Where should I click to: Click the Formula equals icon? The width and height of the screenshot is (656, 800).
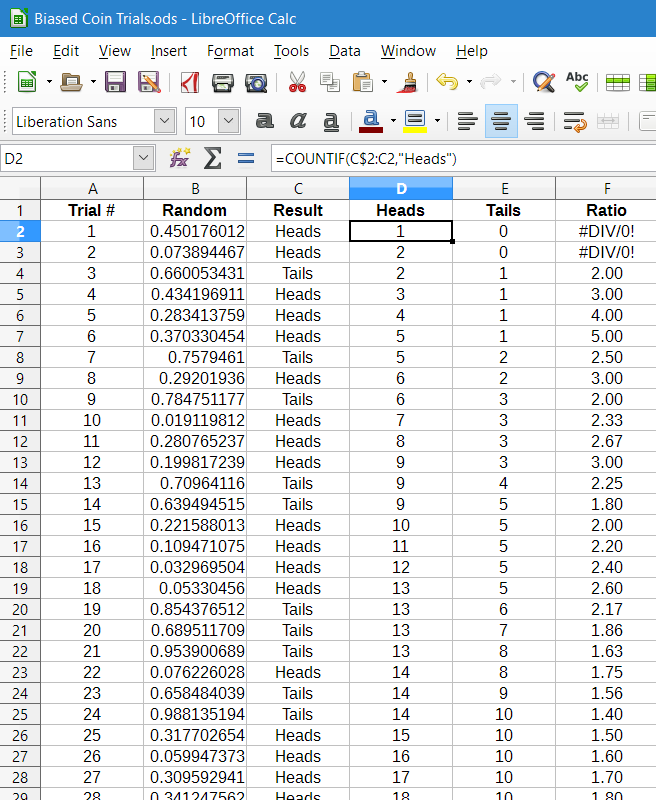(246, 159)
